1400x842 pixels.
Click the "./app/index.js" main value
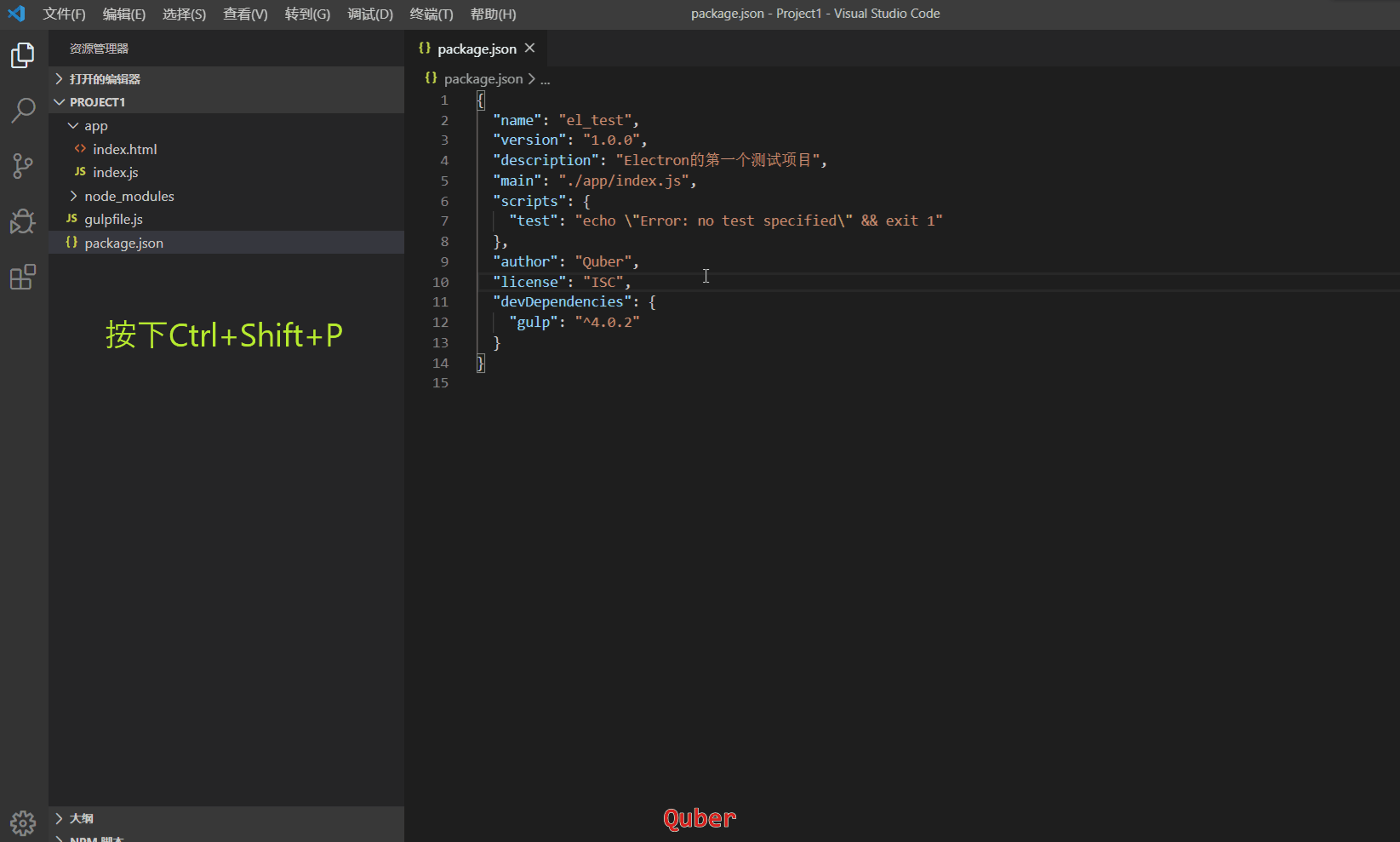pos(624,180)
